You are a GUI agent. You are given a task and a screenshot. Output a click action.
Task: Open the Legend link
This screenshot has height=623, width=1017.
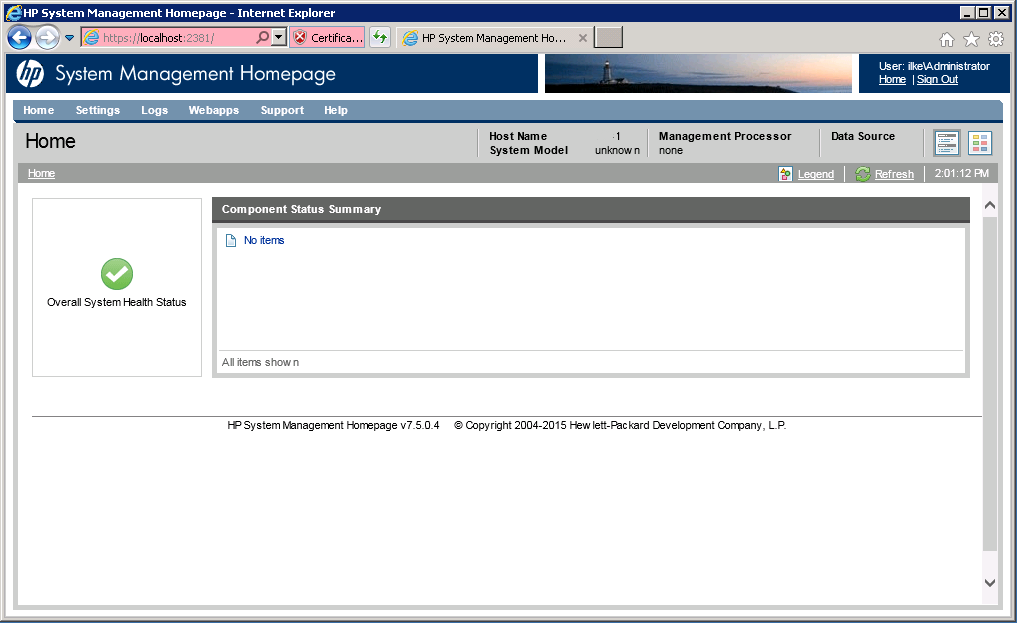click(x=816, y=174)
